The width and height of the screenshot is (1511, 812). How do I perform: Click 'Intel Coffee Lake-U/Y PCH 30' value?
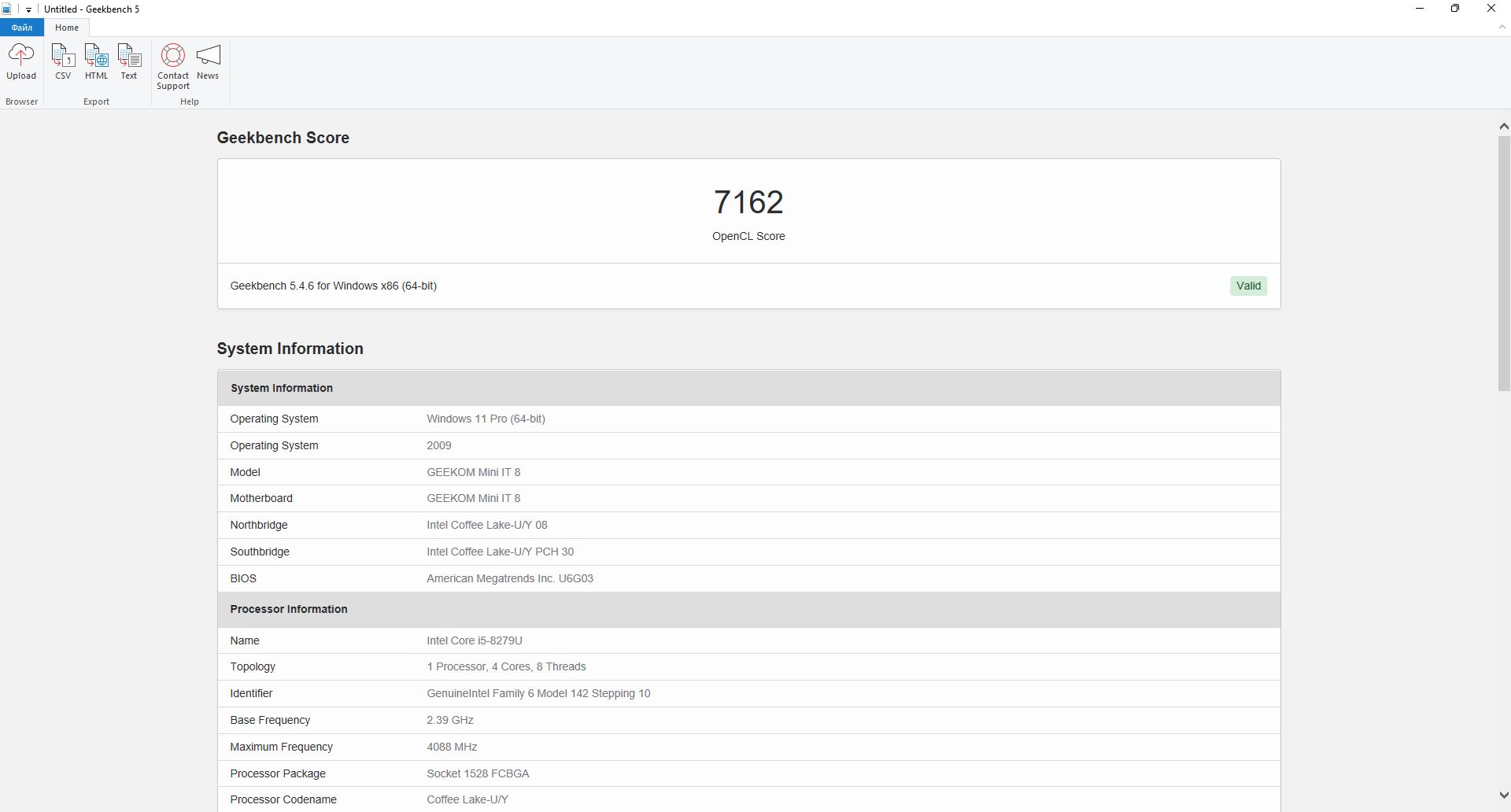[501, 552]
